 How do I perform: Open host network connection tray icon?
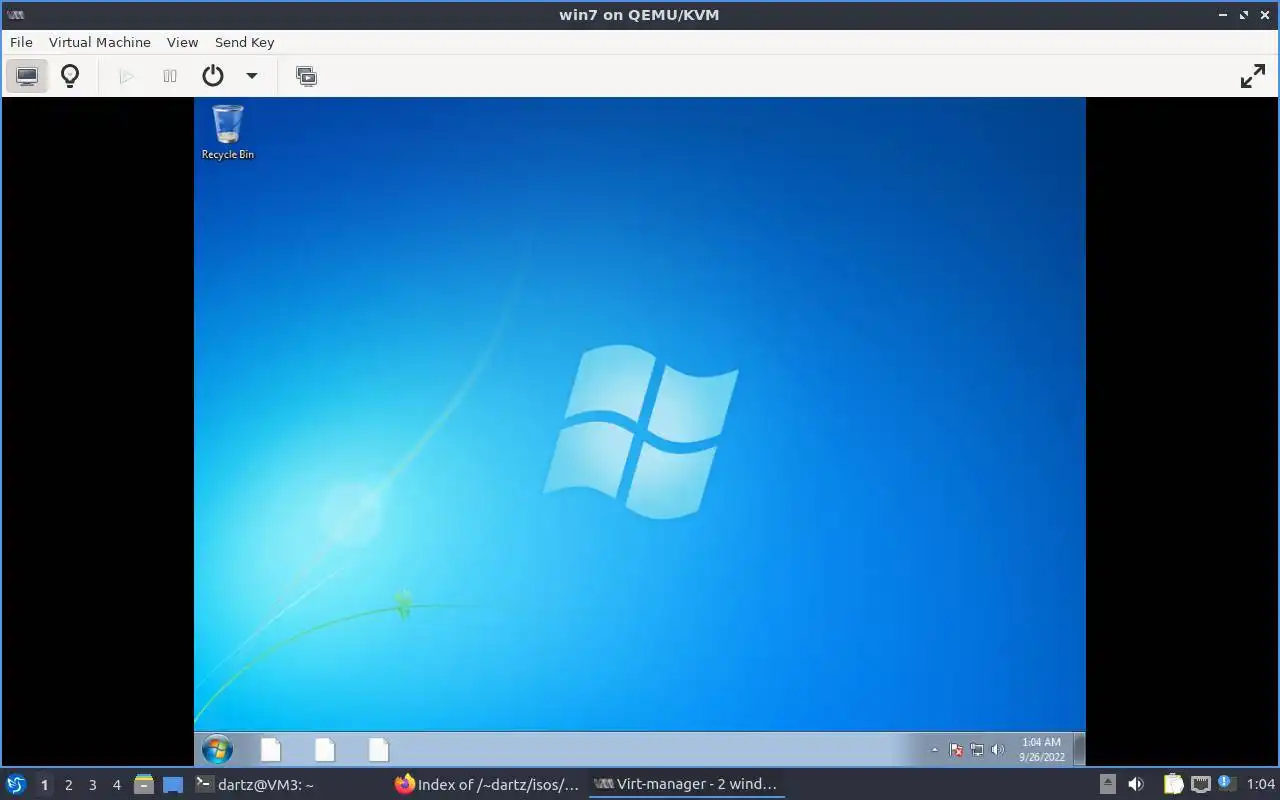pyautogui.click(x=1200, y=785)
